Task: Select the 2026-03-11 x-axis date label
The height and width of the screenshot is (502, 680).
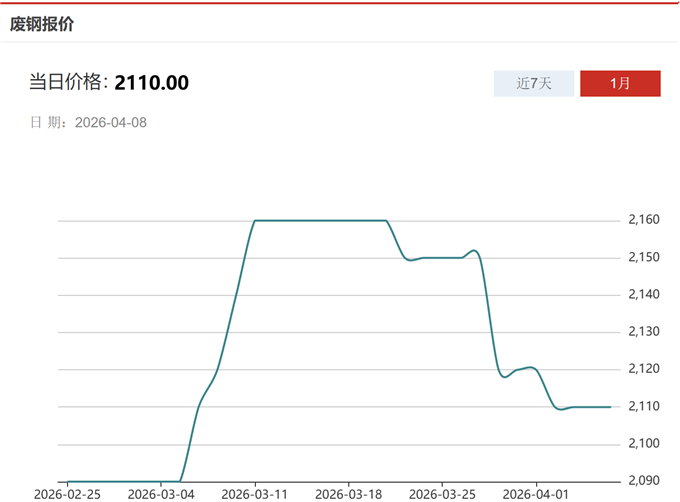Action: [x=255, y=493]
